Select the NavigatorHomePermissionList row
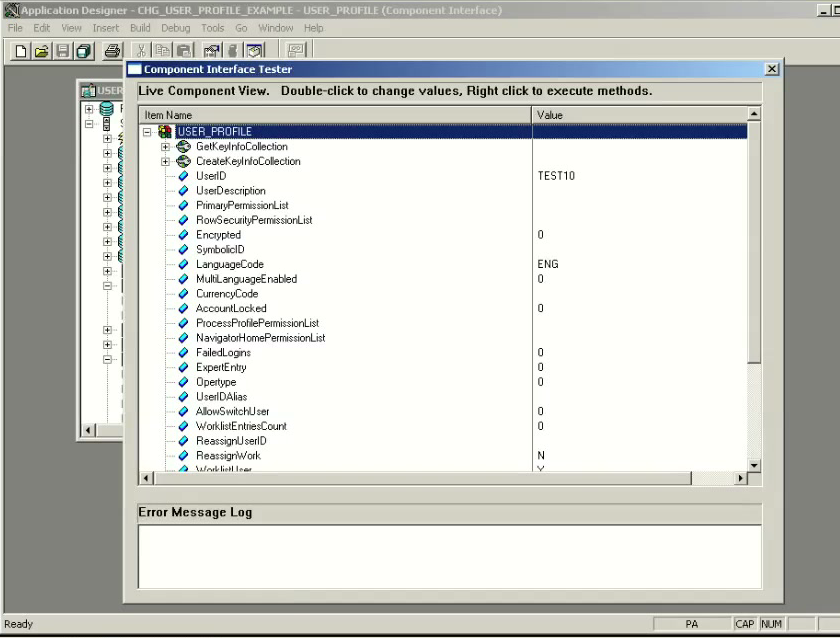This screenshot has width=840, height=638. 442,338
